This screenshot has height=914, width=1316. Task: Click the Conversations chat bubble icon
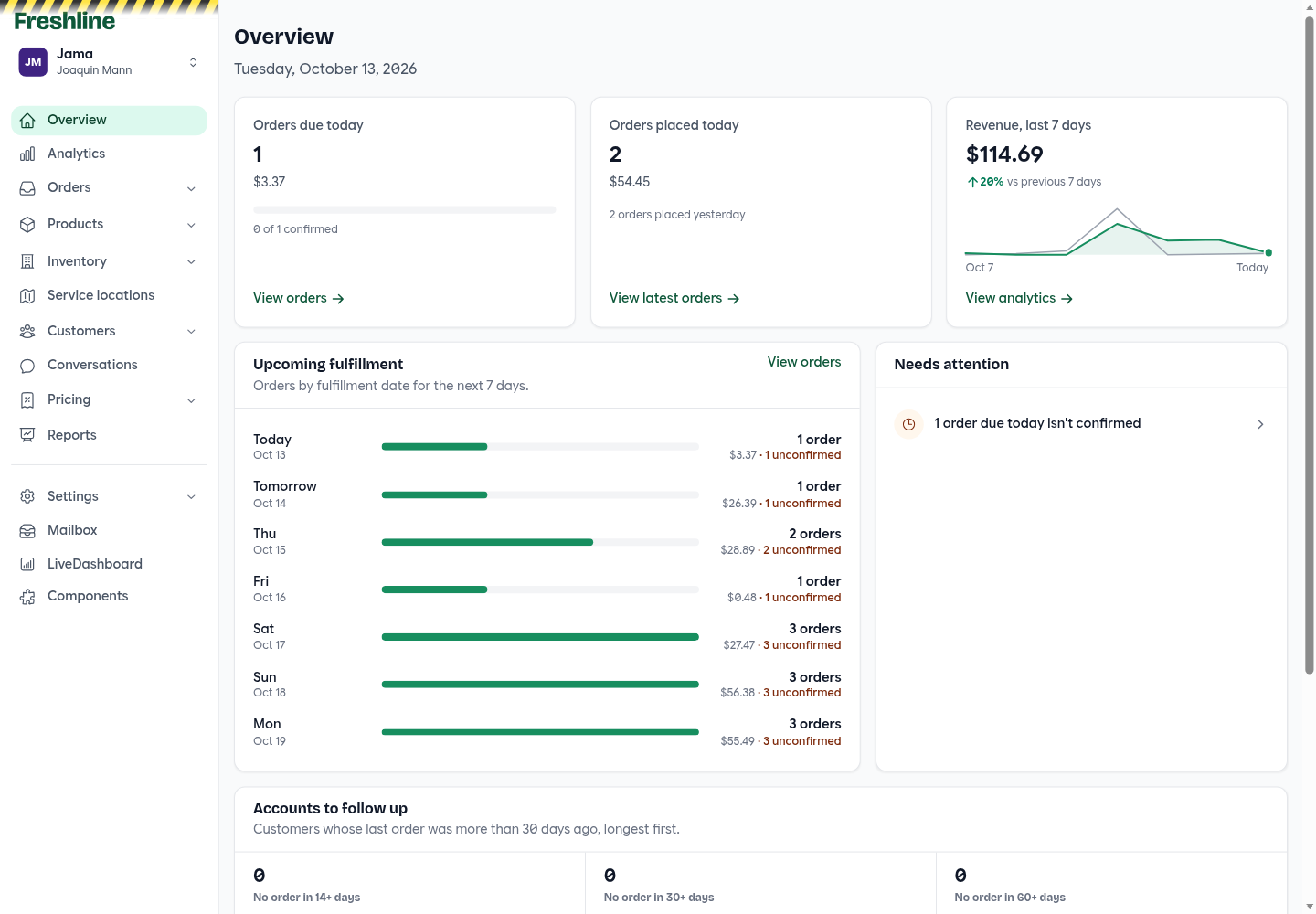pos(27,366)
